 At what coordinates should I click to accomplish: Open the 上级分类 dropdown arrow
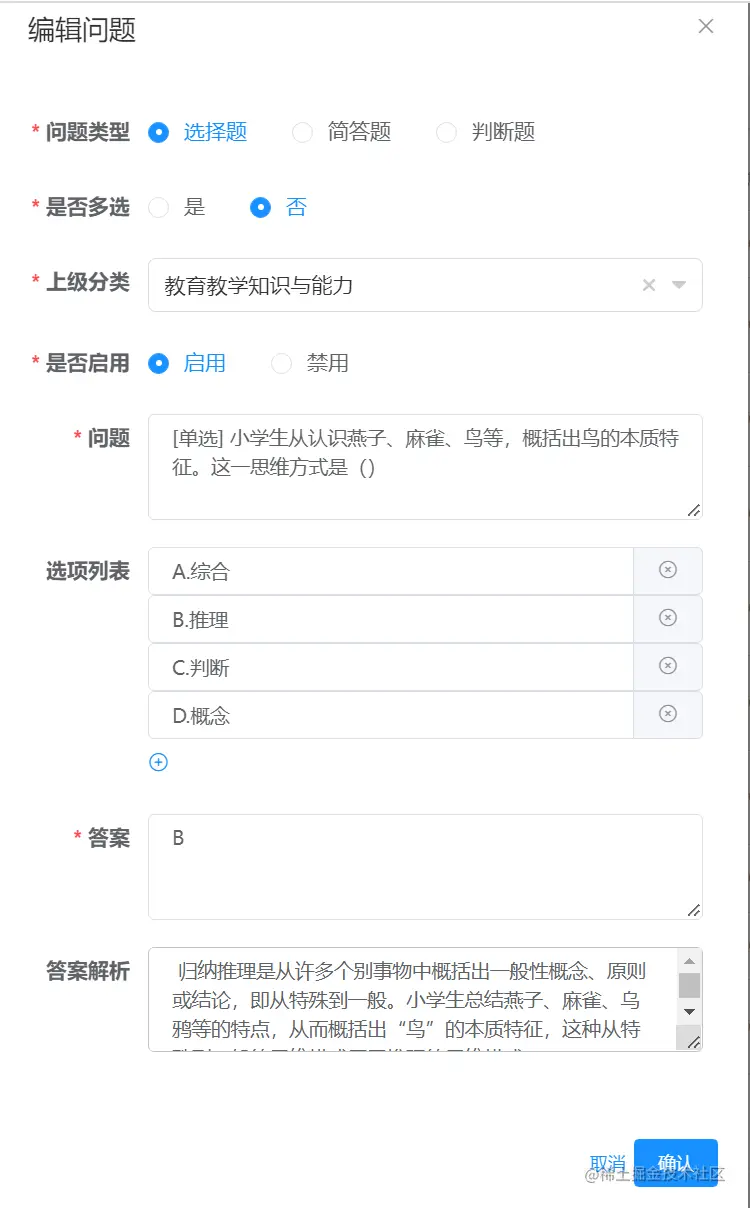point(679,285)
